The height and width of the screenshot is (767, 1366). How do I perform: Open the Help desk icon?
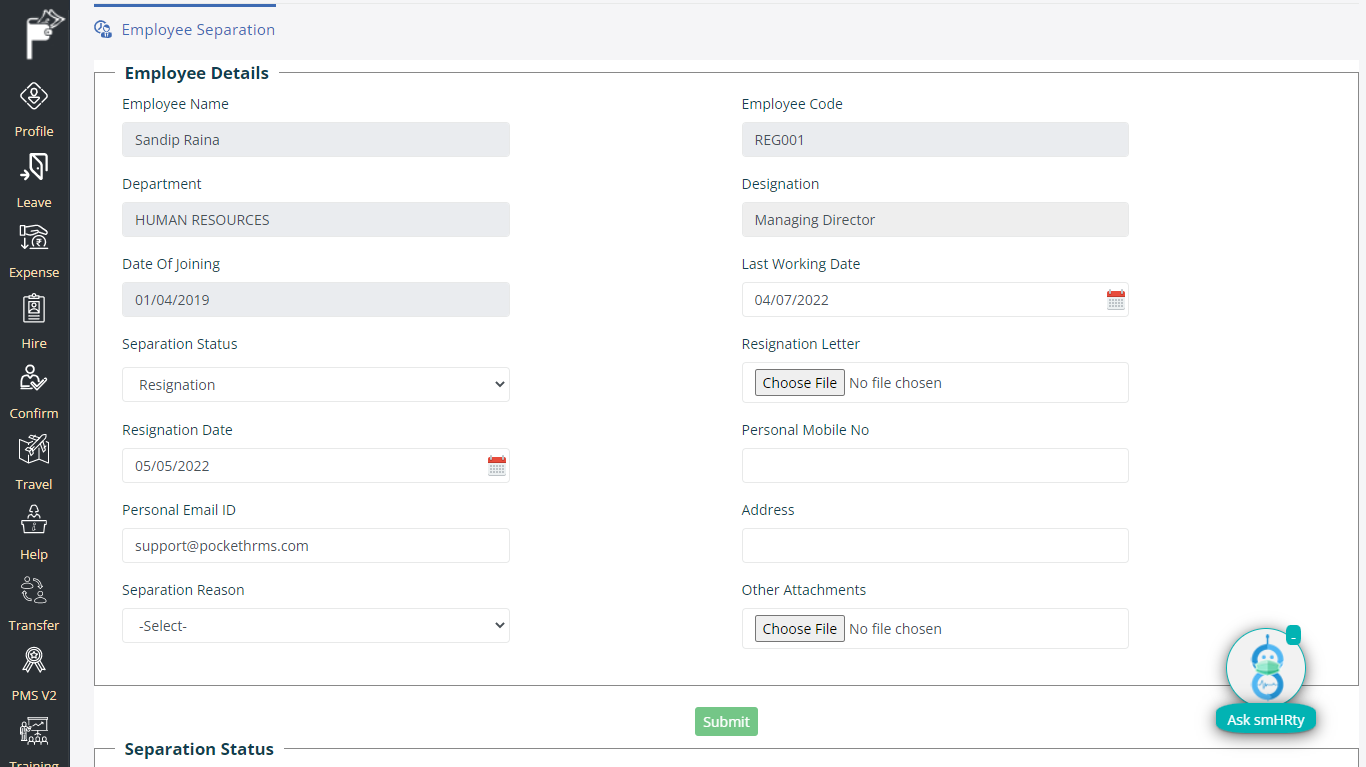coord(34,520)
